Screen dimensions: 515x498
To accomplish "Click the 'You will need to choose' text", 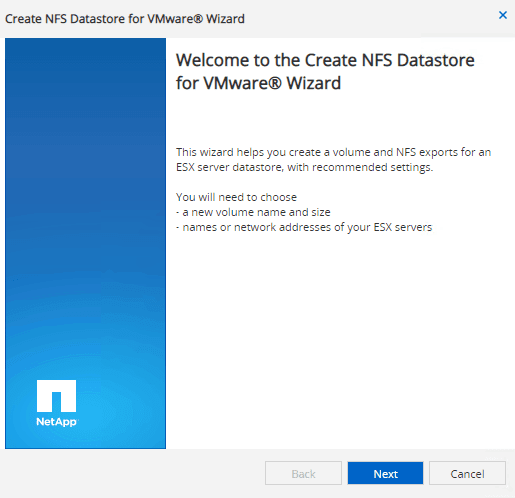I will 236,197.
